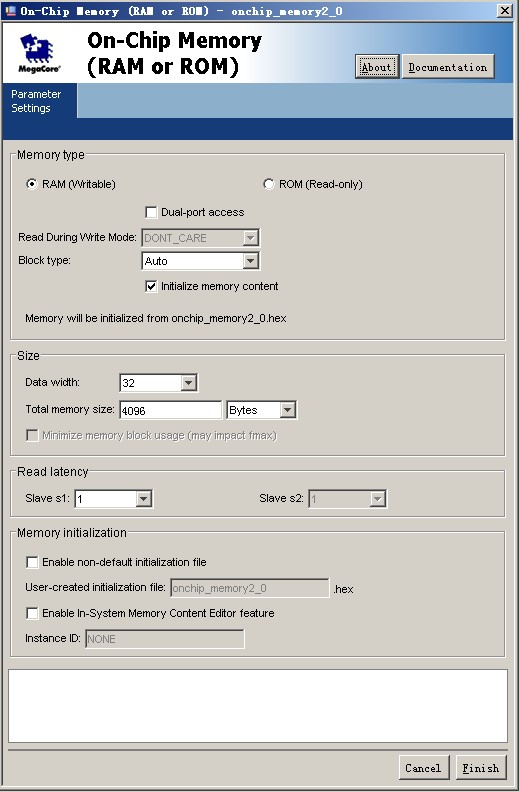Click the About button

(x=377, y=67)
